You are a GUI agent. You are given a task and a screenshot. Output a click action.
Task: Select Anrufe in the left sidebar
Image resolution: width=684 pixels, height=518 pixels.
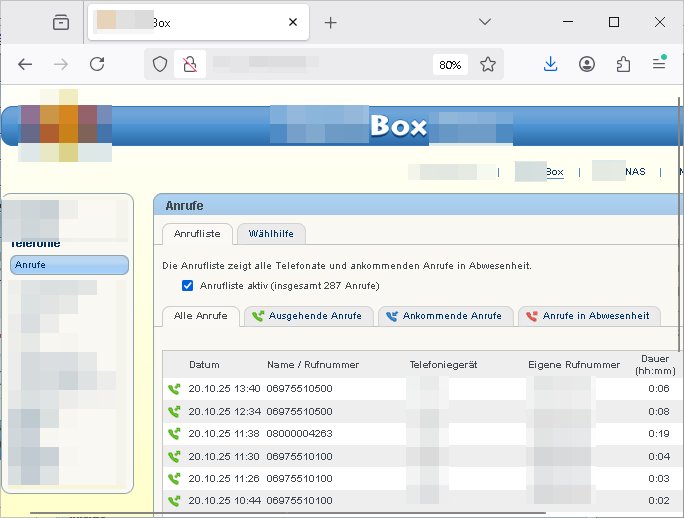click(x=69, y=265)
